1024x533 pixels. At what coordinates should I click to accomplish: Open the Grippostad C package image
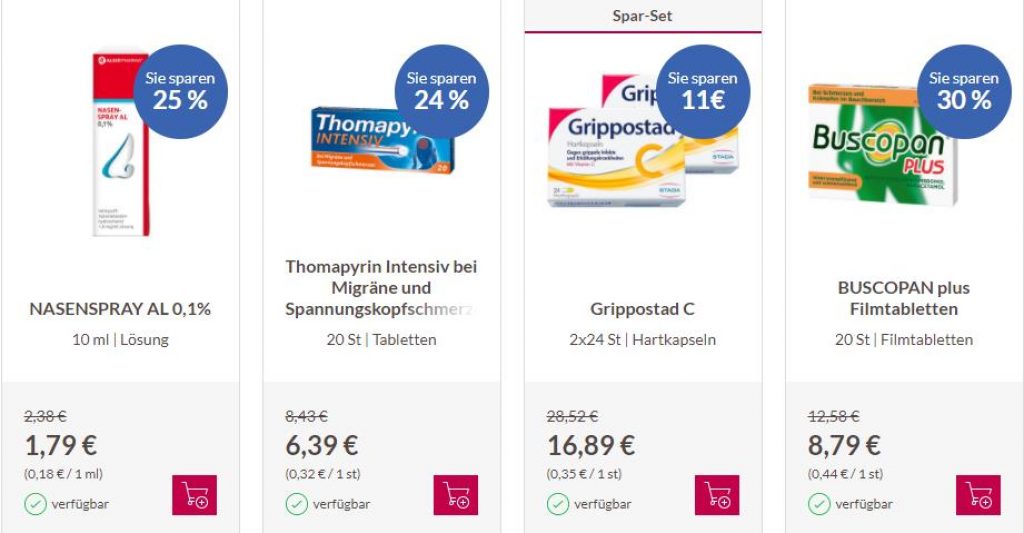[x=643, y=140]
